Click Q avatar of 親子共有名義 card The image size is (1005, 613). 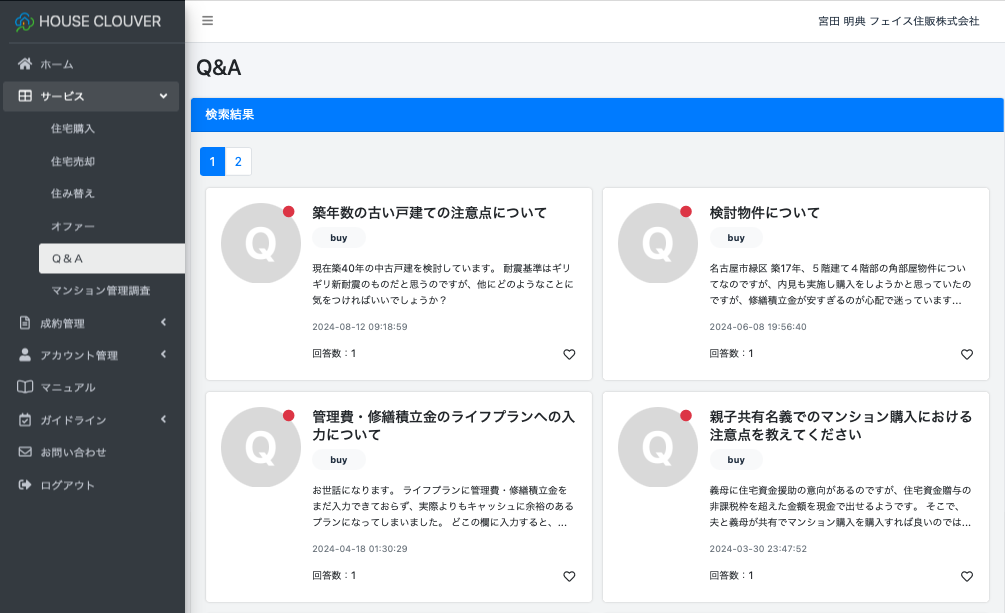click(x=658, y=447)
